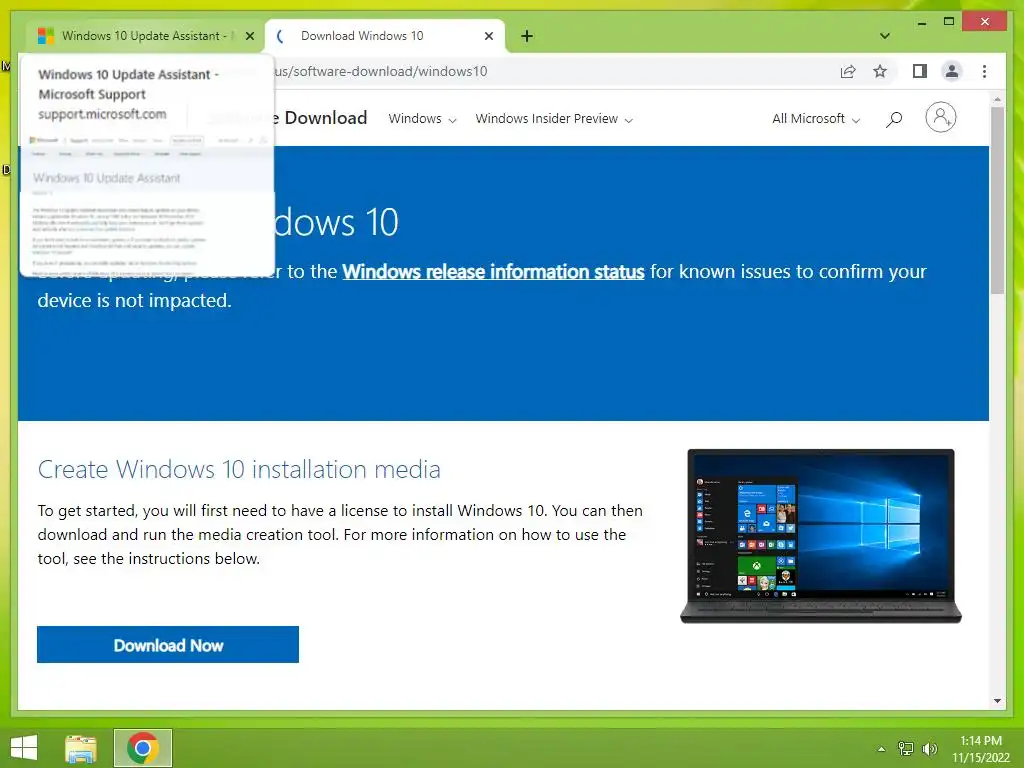Expand the Windows navigation menu

(x=422, y=119)
